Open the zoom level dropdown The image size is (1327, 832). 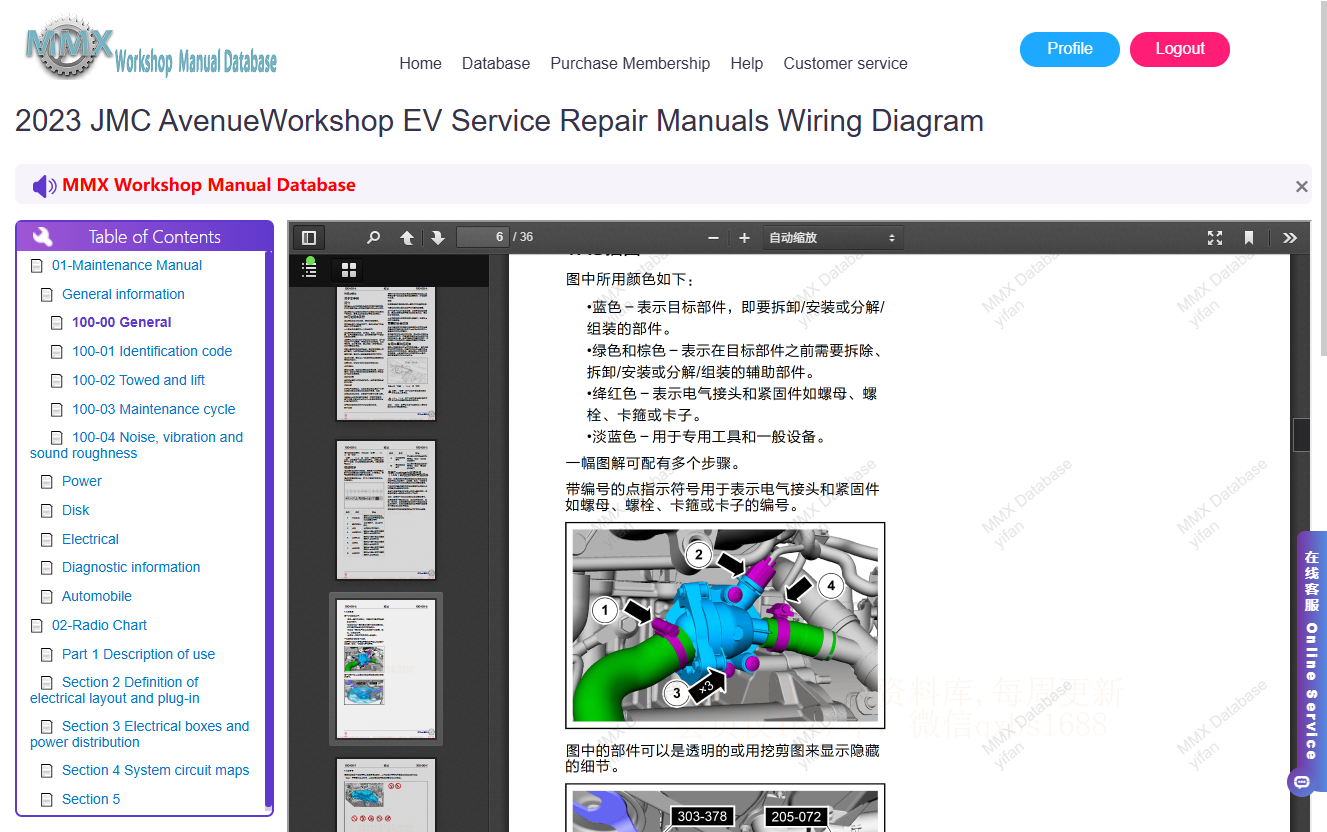click(x=833, y=238)
